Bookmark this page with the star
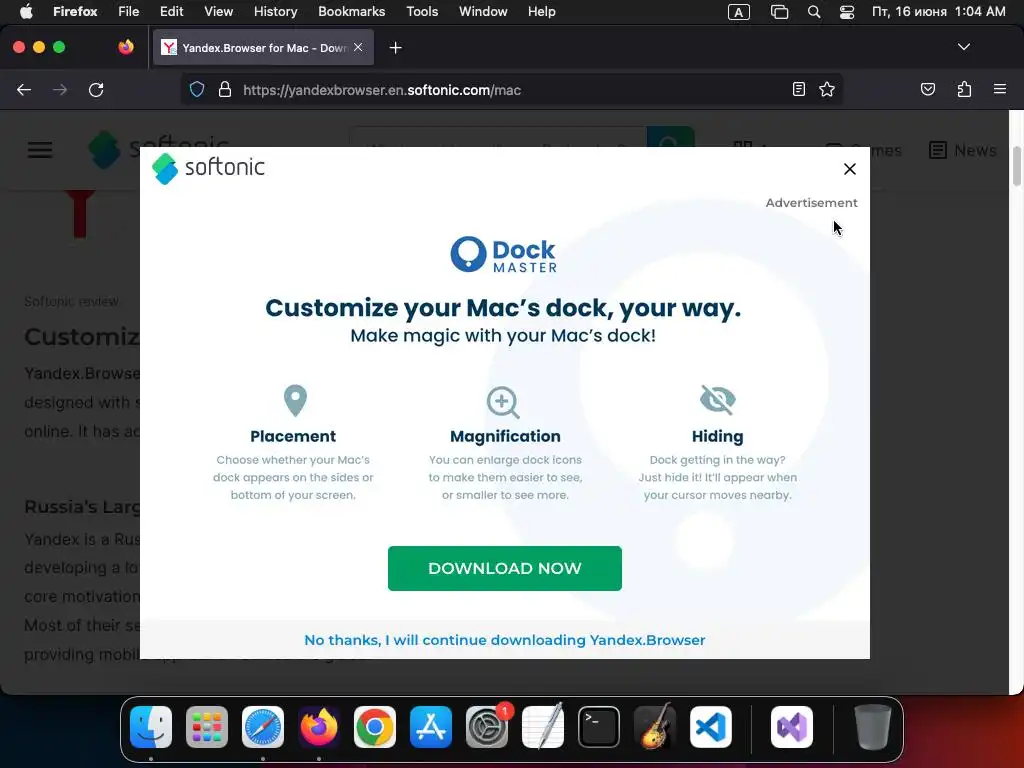Screen dimensions: 1024x768 [x=827, y=89]
